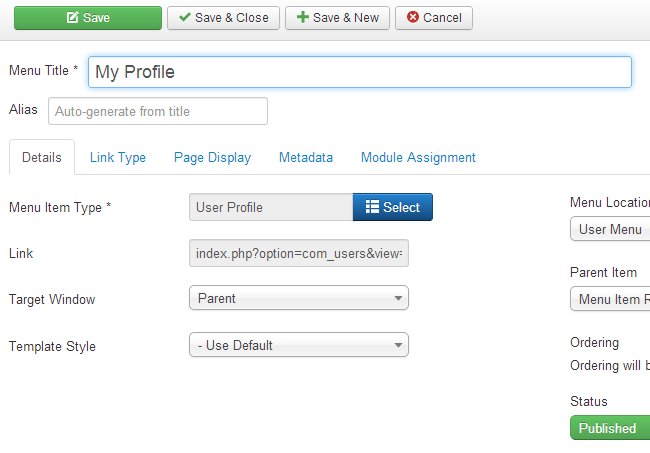Screen dimensions: 650x453
Task: Open the Target Window dropdown
Action: (299, 298)
